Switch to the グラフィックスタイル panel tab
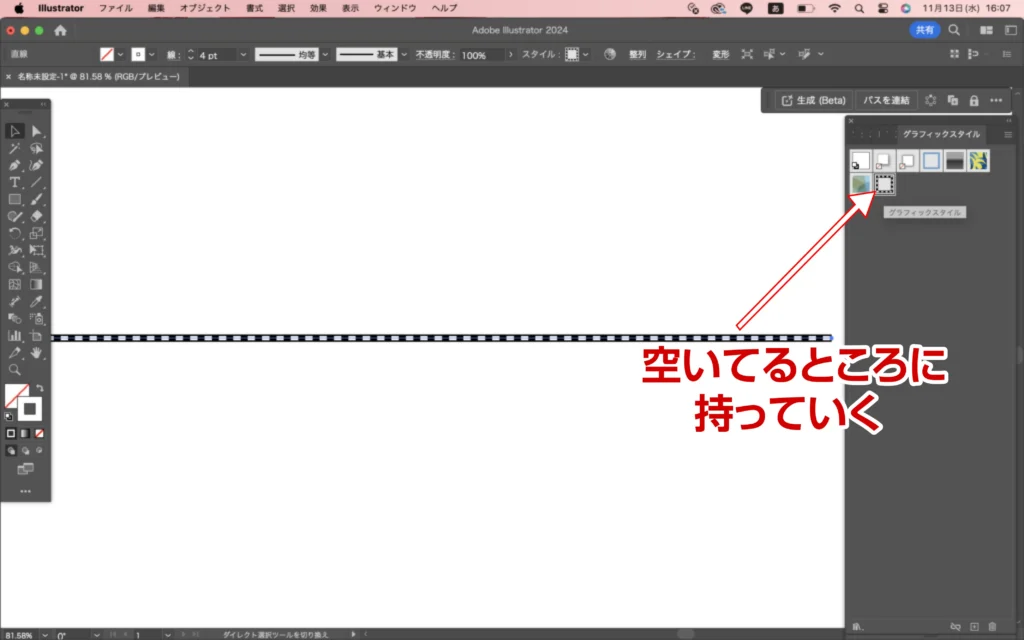1024x640 pixels. tap(941, 134)
